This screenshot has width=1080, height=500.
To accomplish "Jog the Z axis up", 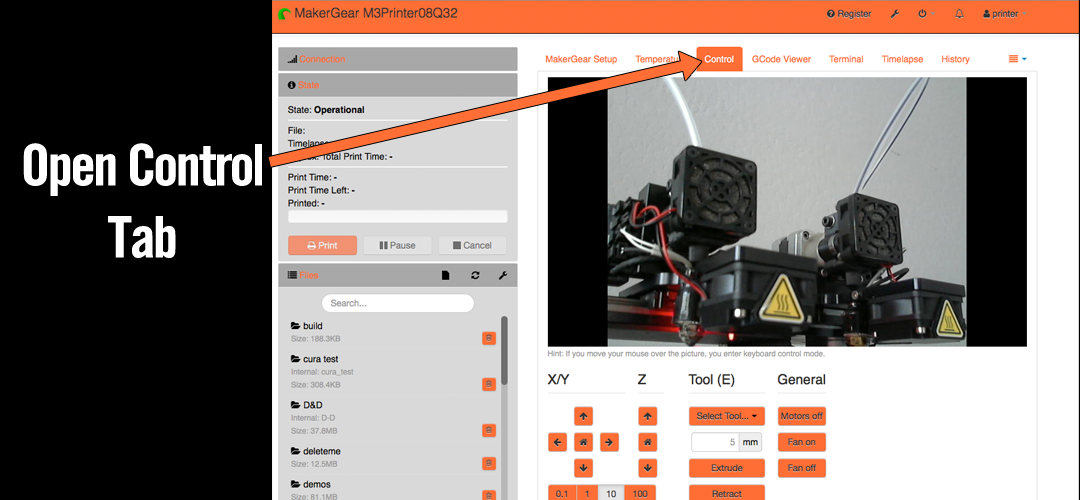I will coord(648,415).
